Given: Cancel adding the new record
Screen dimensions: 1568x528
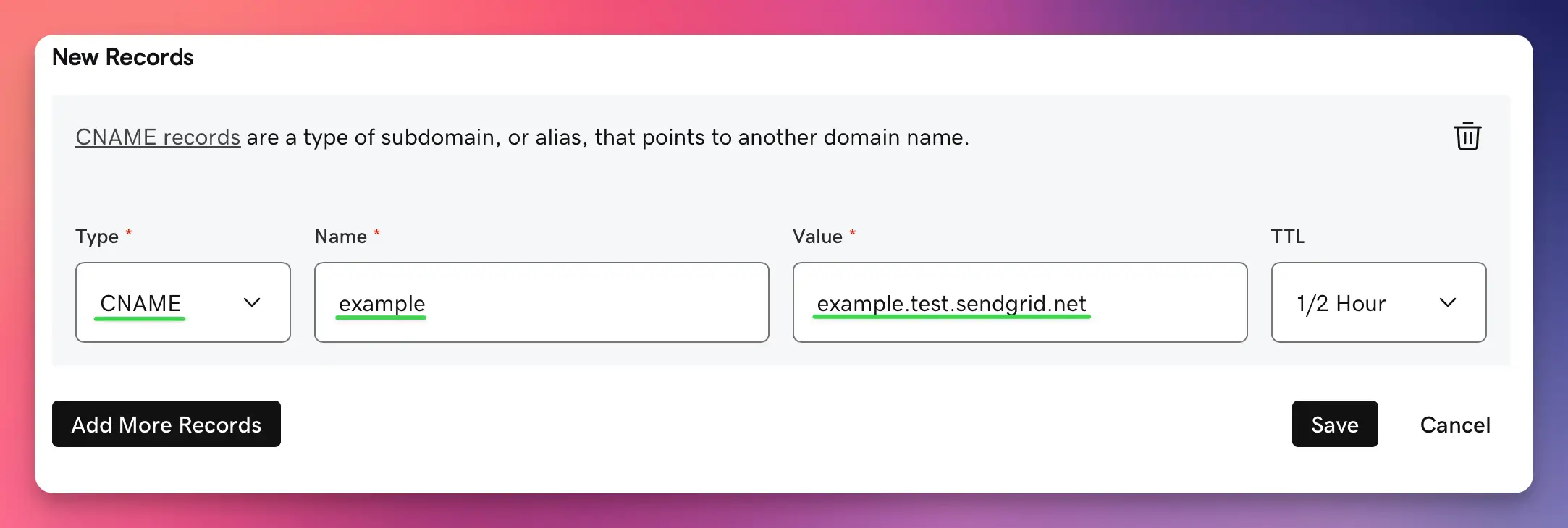Looking at the screenshot, I should point(1454,425).
